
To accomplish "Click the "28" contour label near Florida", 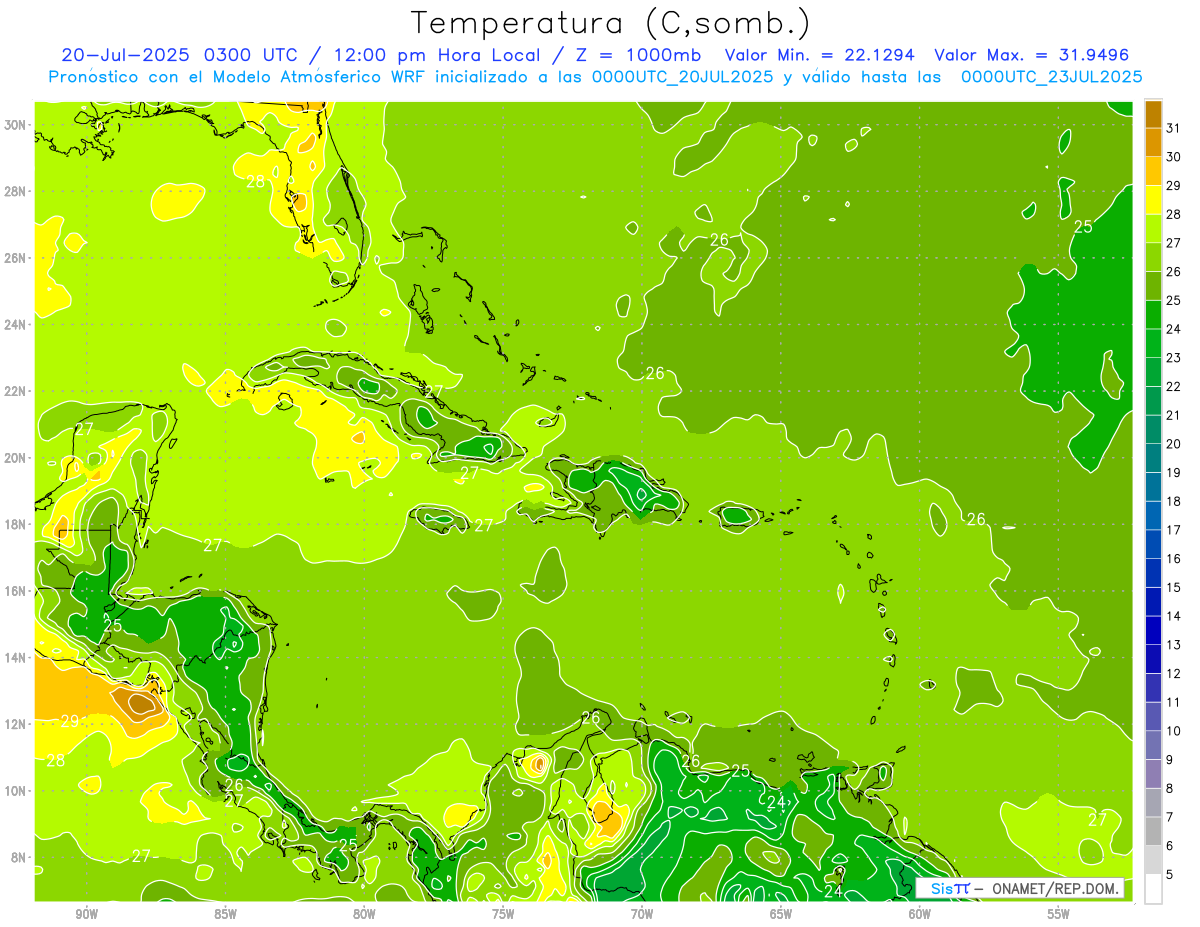I will click(x=256, y=181).
